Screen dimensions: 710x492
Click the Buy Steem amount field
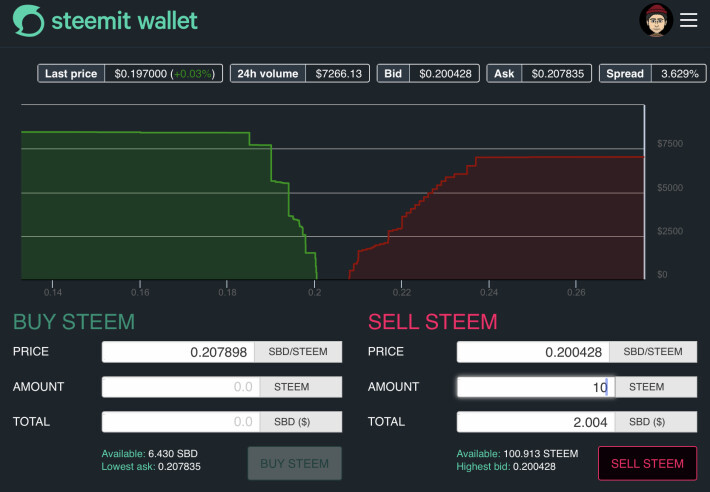tap(181, 387)
